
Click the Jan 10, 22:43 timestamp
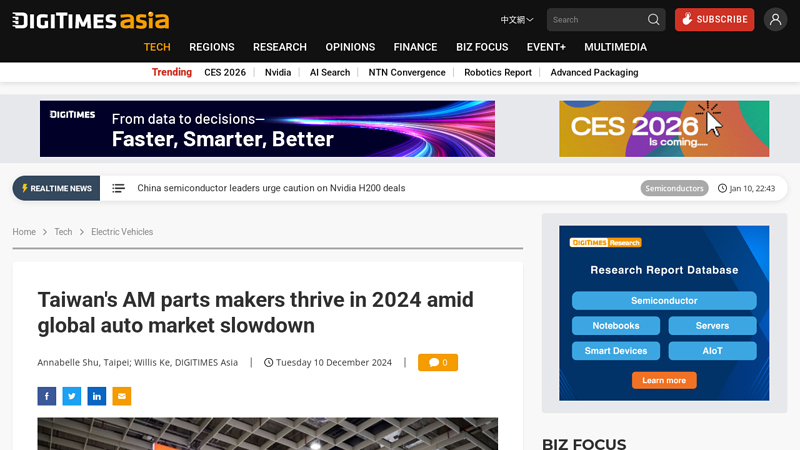pyautogui.click(x=752, y=188)
